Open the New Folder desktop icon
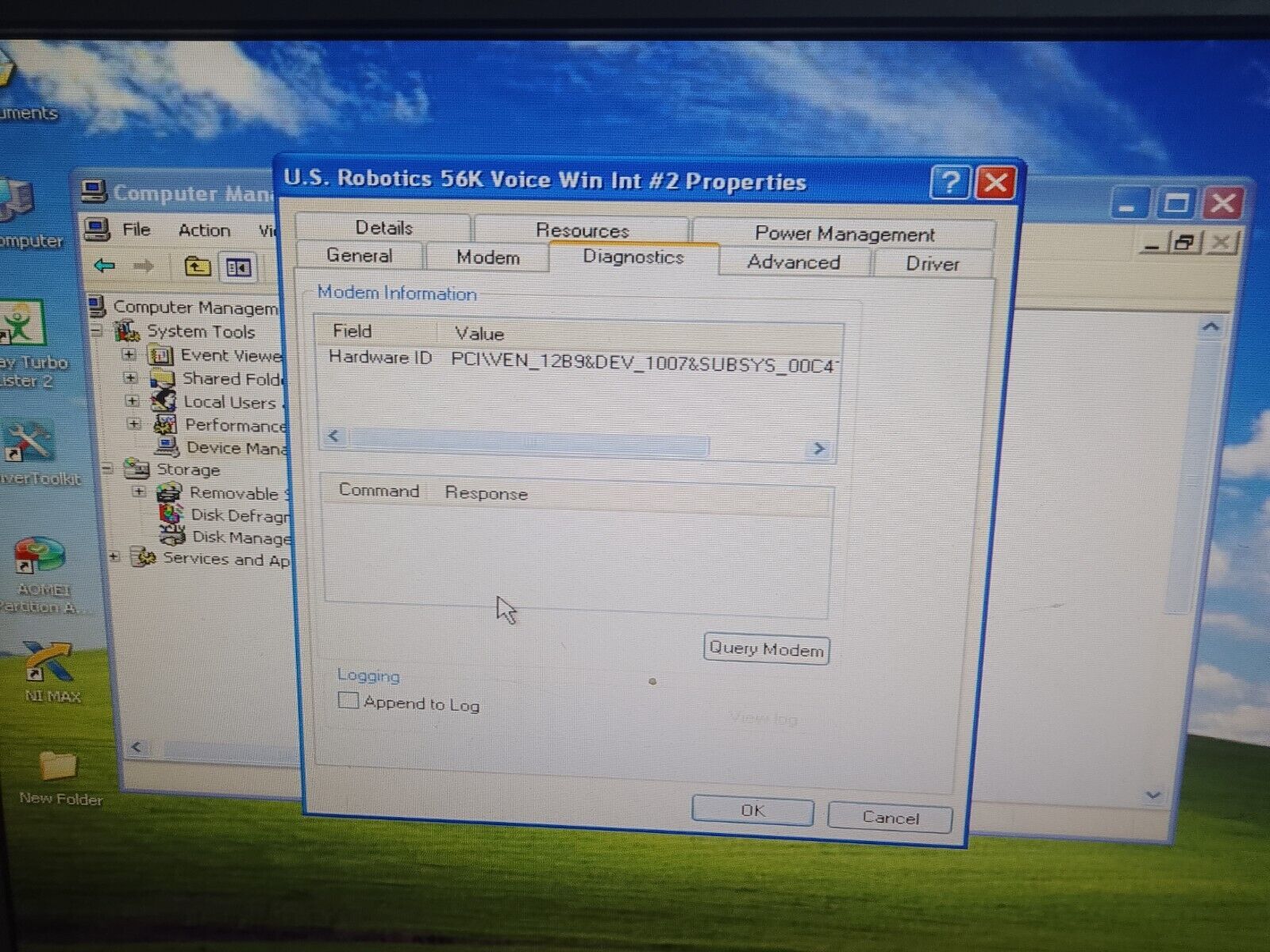This screenshot has width=1270, height=952. (60, 777)
